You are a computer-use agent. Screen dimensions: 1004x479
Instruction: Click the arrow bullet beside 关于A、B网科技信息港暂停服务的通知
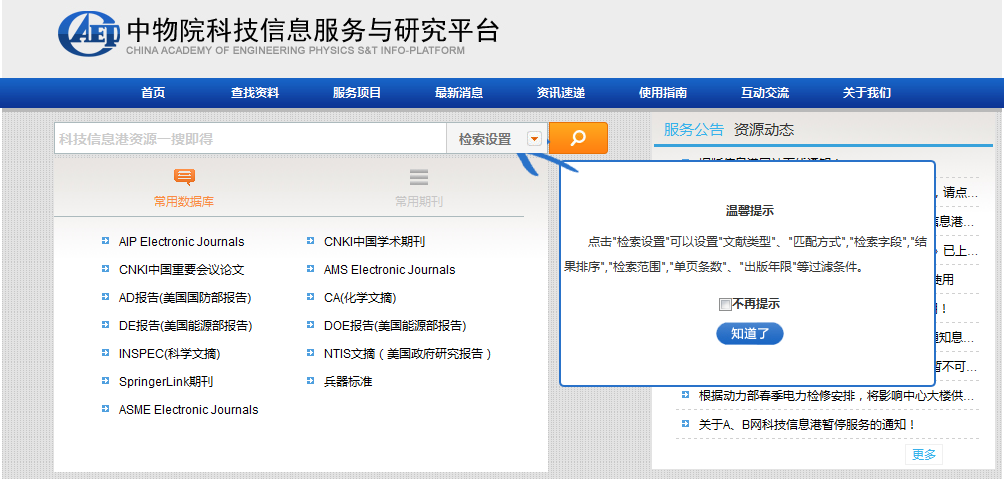[x=685, y=423]
